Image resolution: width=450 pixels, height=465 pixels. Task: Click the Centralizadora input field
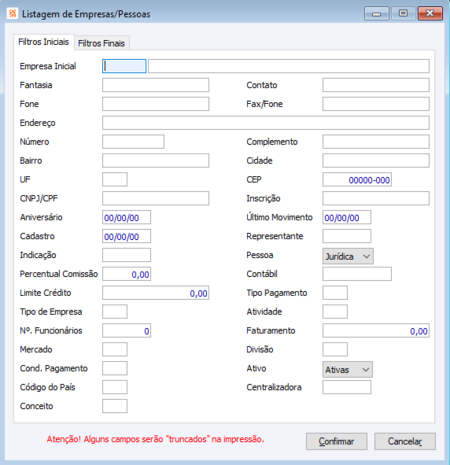pos(347,387)
